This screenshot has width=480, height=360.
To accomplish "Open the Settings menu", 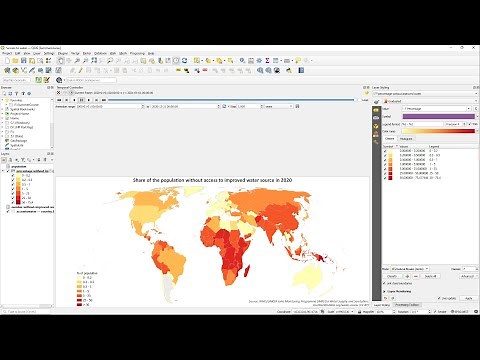I will 49,53.
